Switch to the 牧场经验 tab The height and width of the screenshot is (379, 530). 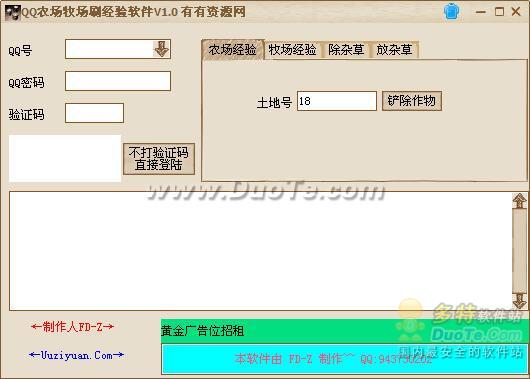coord(292,50)
